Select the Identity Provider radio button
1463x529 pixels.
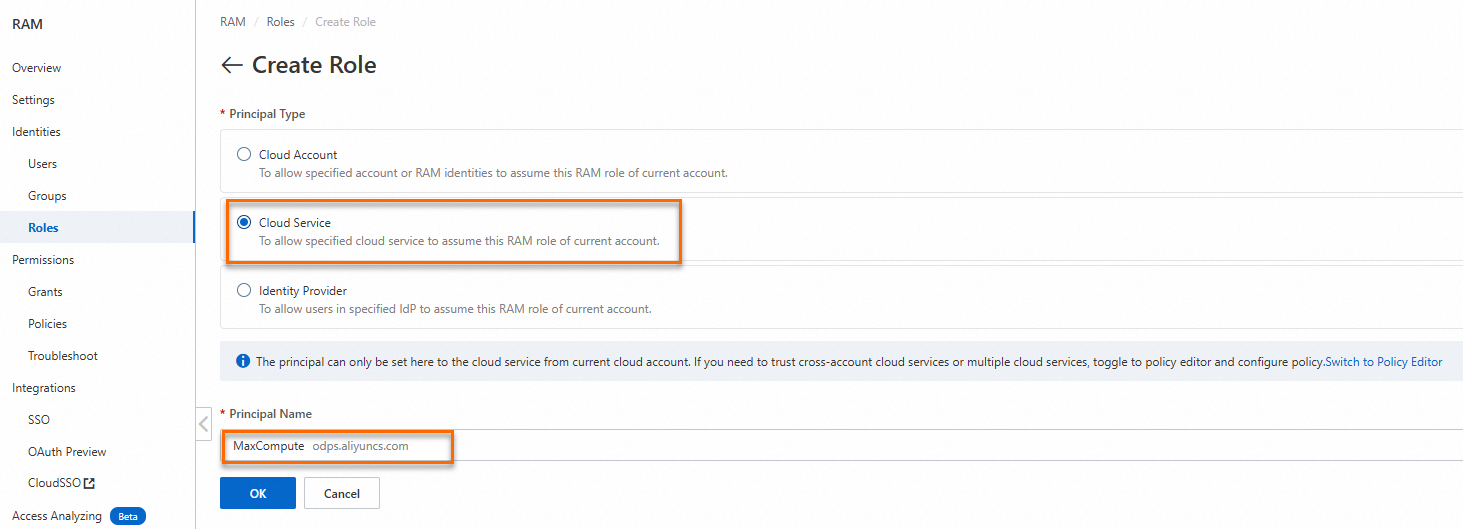coord(244,291)
